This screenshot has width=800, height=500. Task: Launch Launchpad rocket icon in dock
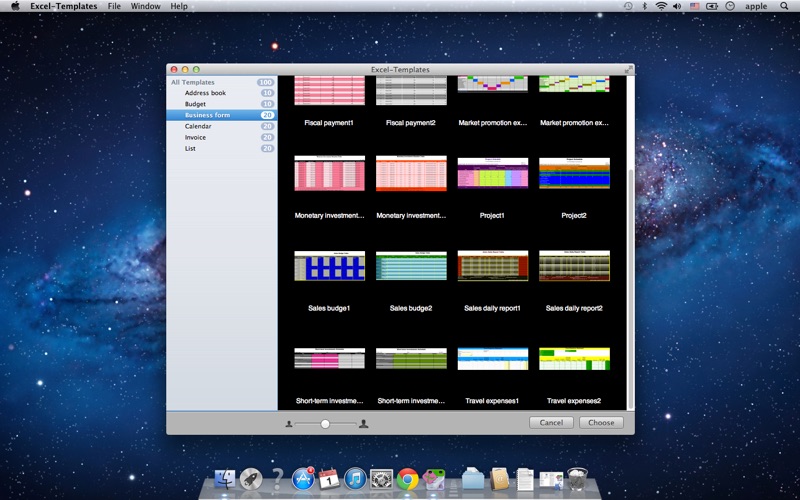coord(251,479)
